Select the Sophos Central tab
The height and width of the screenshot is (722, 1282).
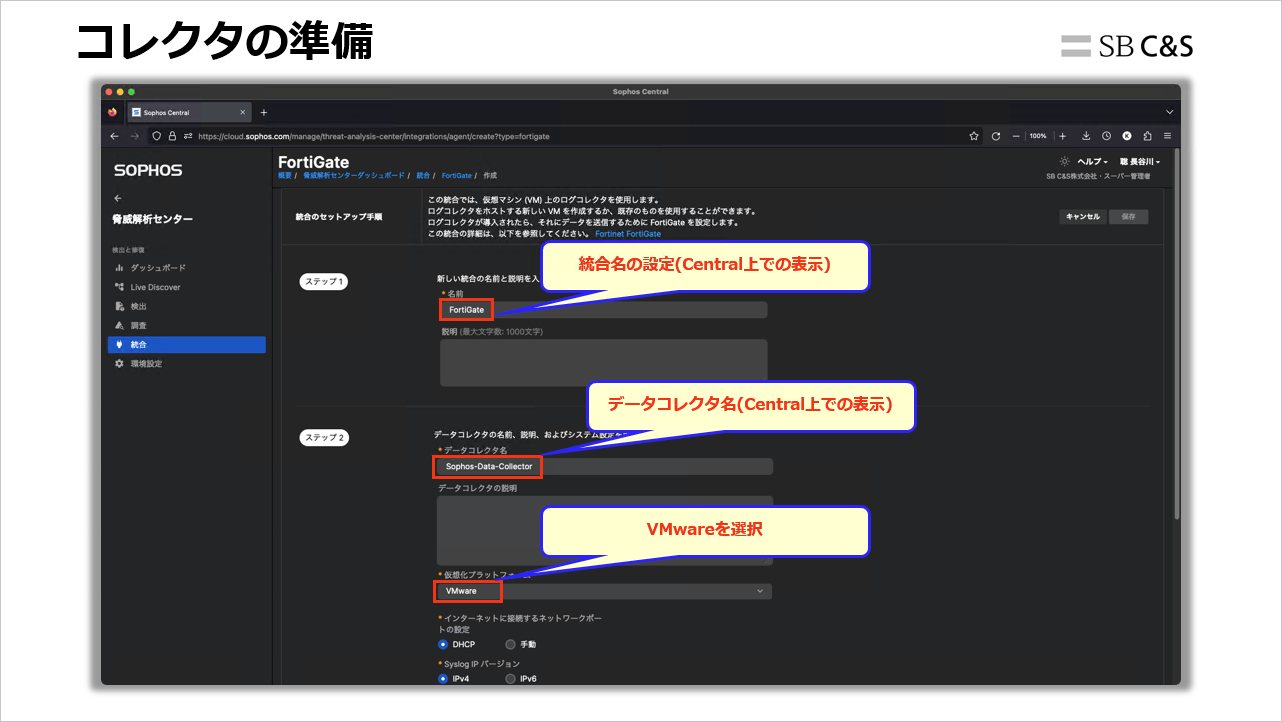click(188, 112)
